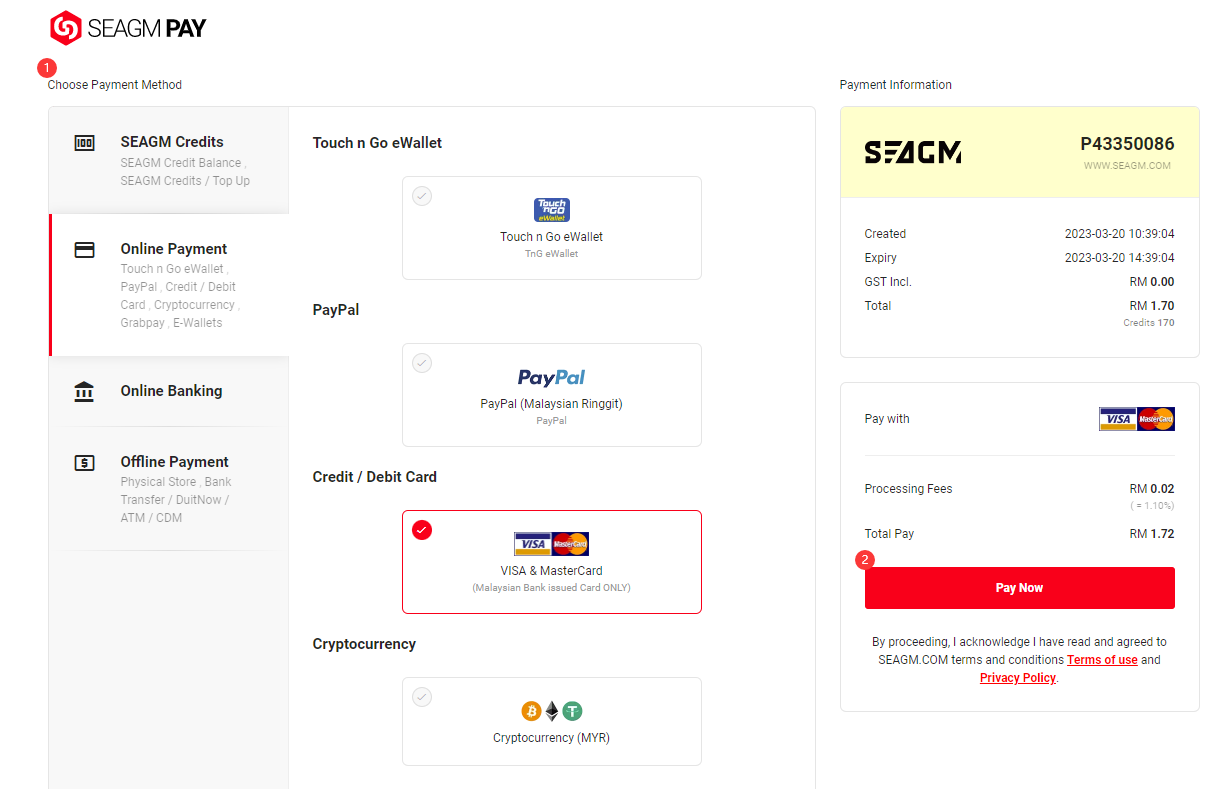Click the PayPal logo
The image size is (1228, 789).
[552, 377]
